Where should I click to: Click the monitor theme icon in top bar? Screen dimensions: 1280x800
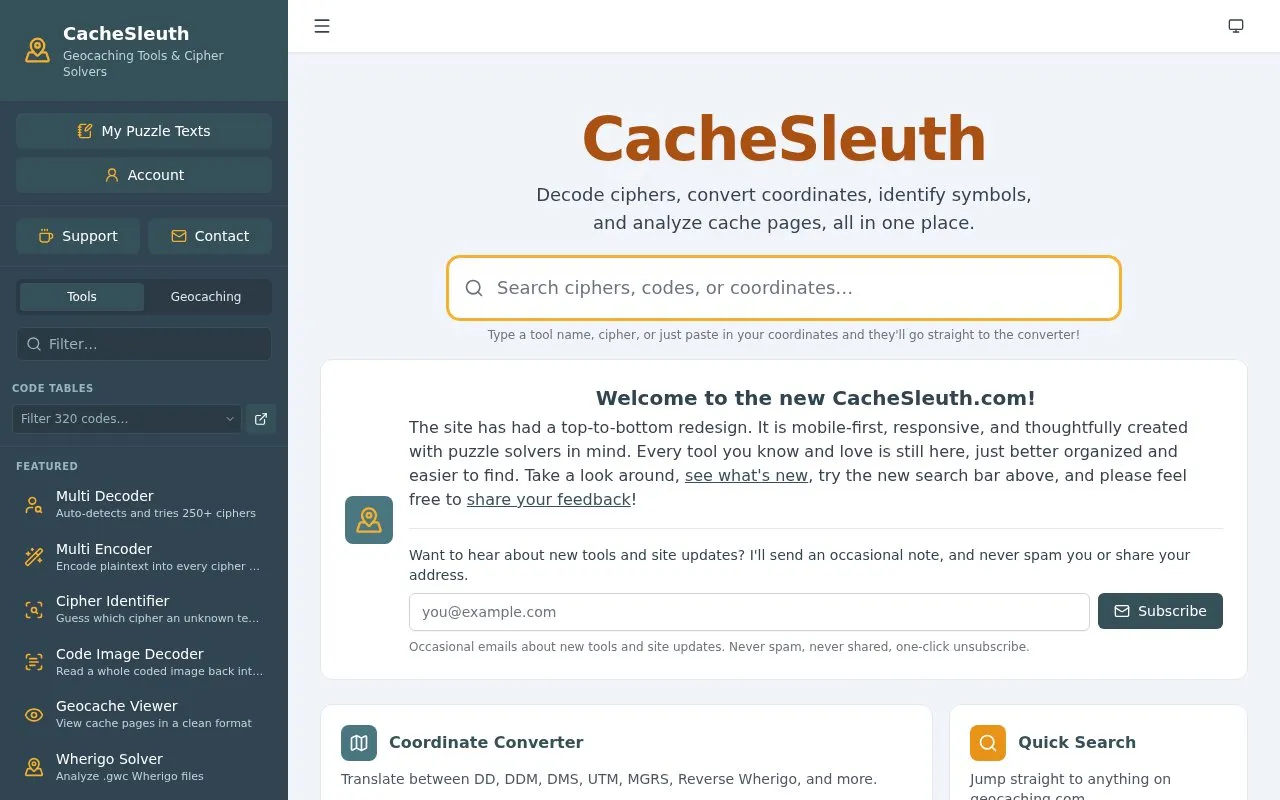pos(1236,26)
